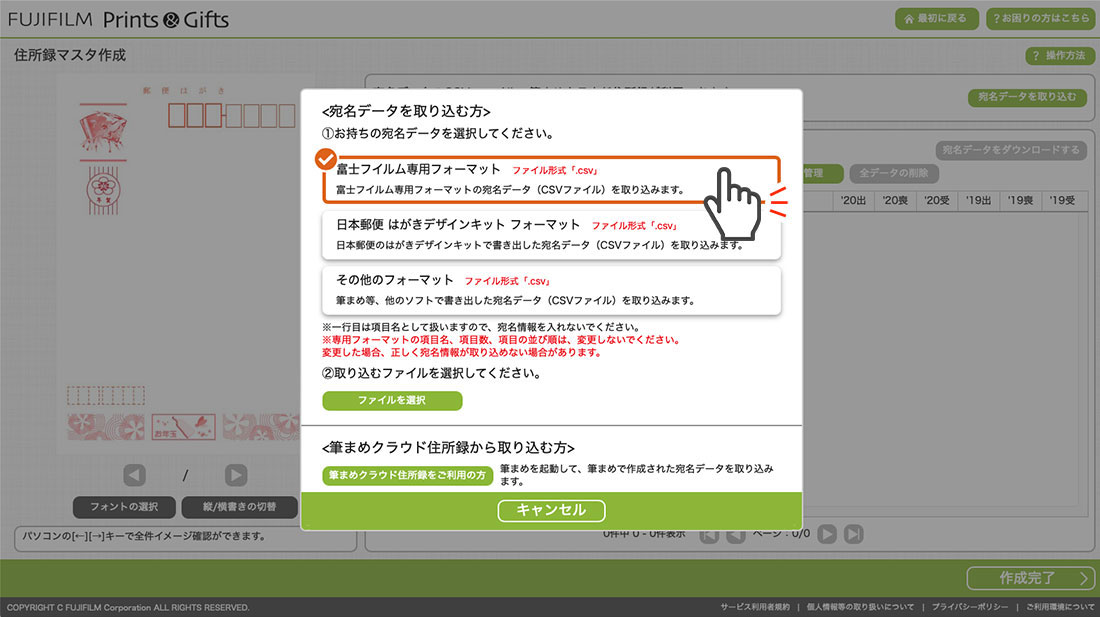1100x617 pixels.
Task: Choose the 日本郵便 はがきデザインキット format
Action: coord(550,234)
